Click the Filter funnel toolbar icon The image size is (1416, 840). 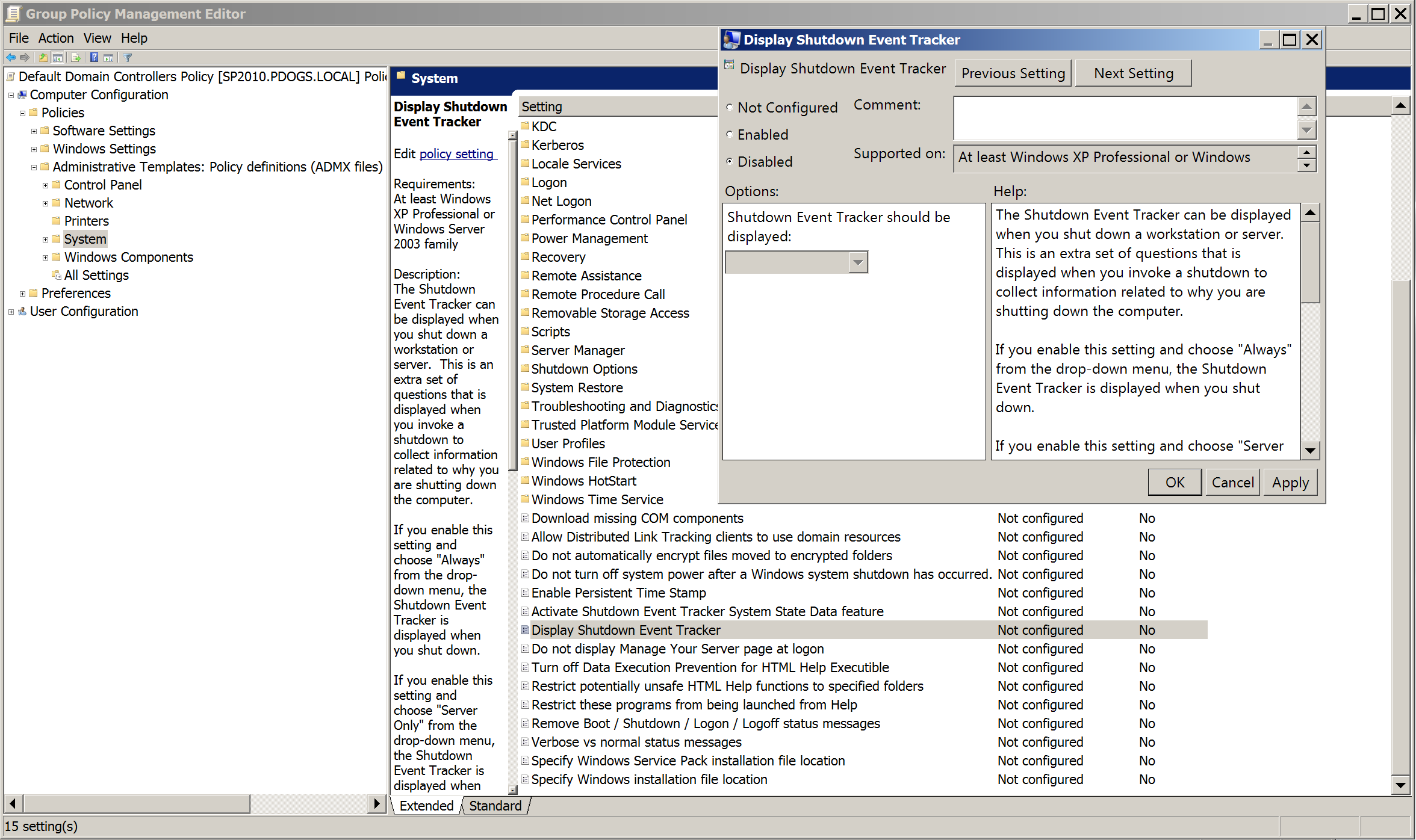pos(128,58)
